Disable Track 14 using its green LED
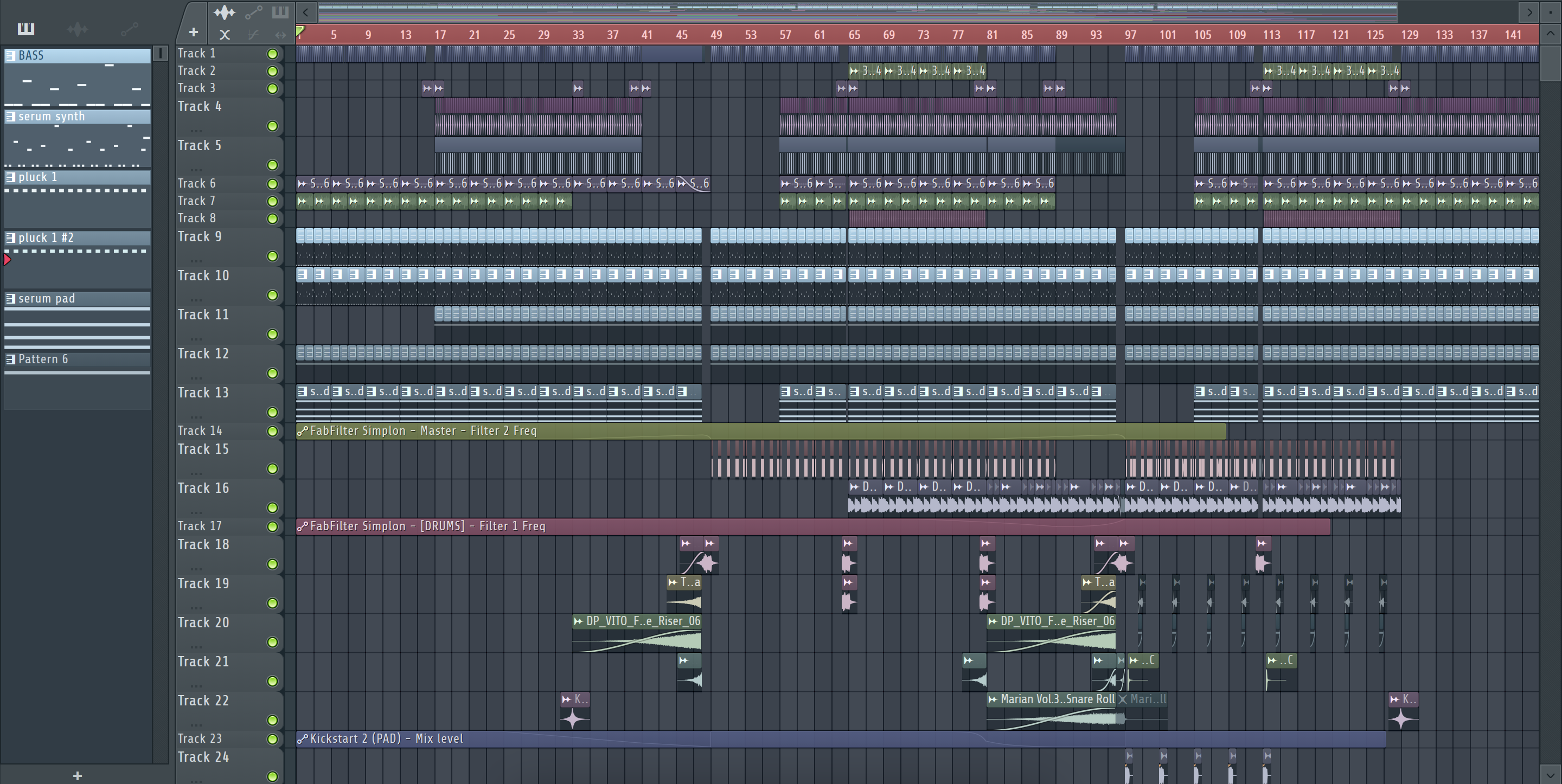 tap(273, 431)
